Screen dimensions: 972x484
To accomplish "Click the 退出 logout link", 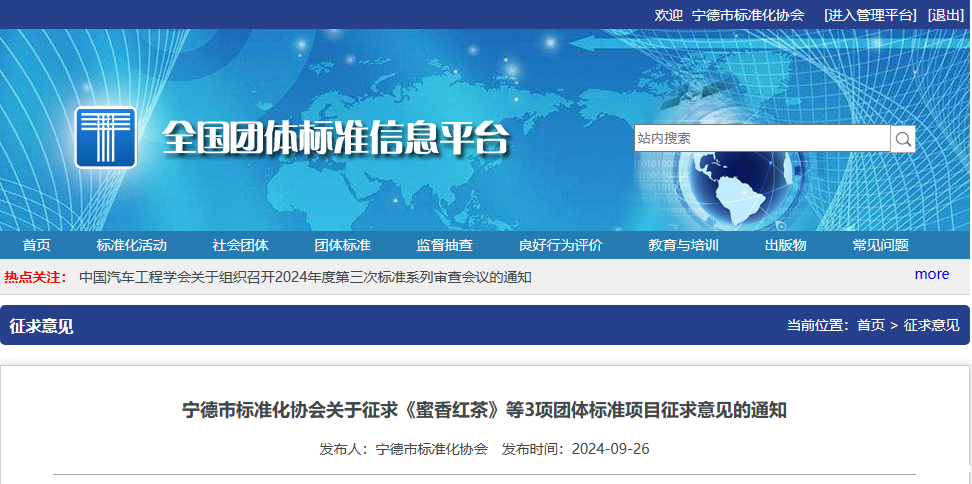I will click(x=945, y=15).
